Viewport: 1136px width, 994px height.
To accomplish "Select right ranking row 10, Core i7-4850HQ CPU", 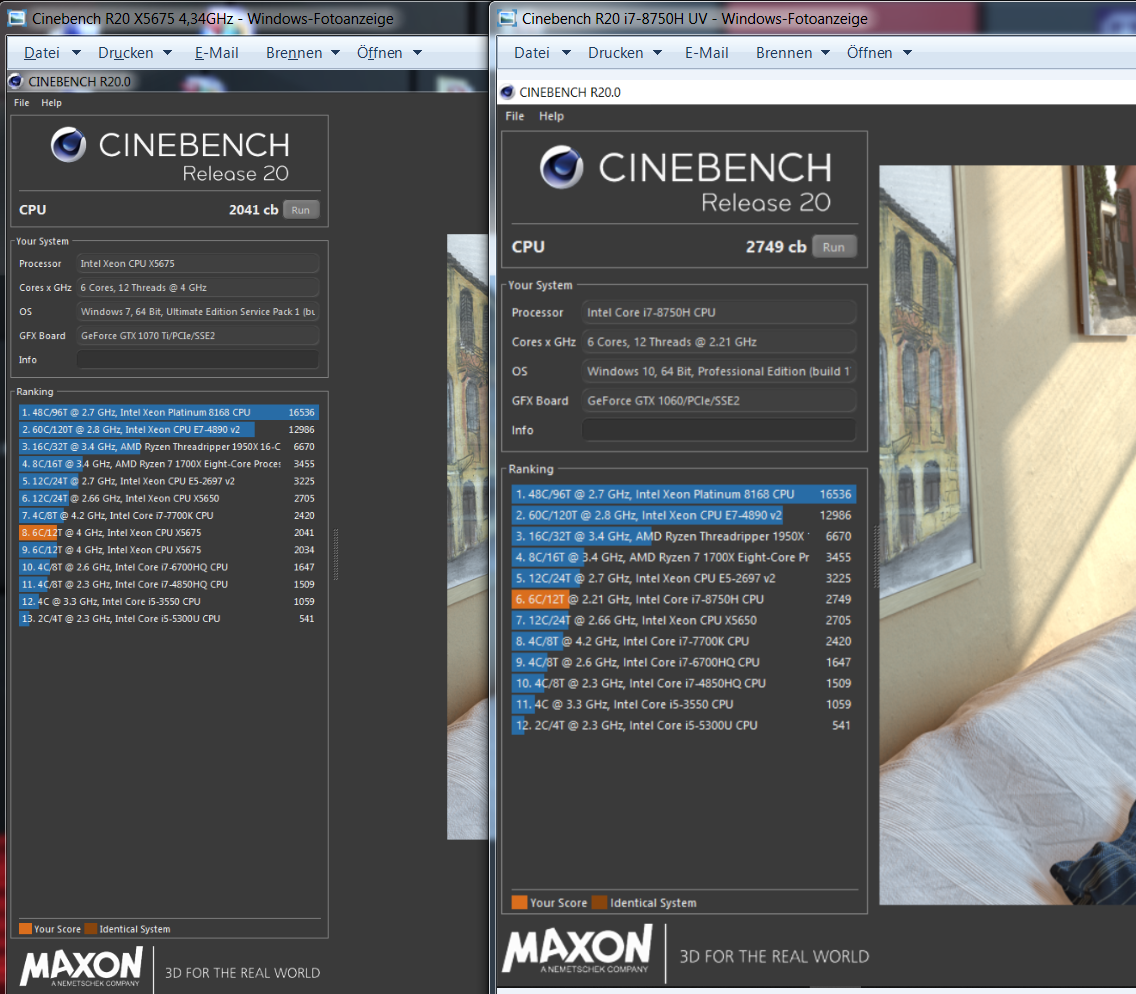I will (684, 683).
